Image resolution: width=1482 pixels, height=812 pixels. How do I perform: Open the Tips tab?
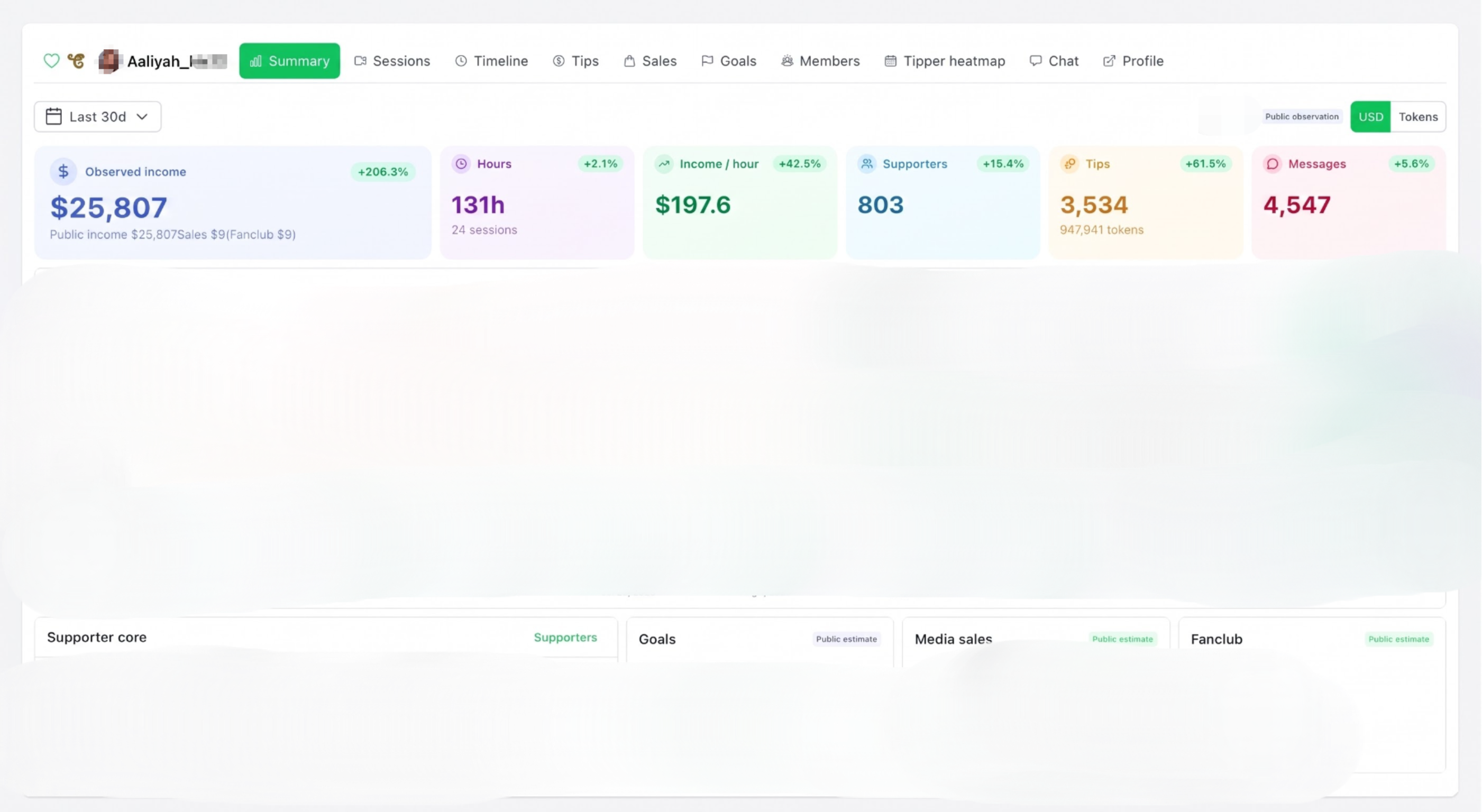pos(575,60)
